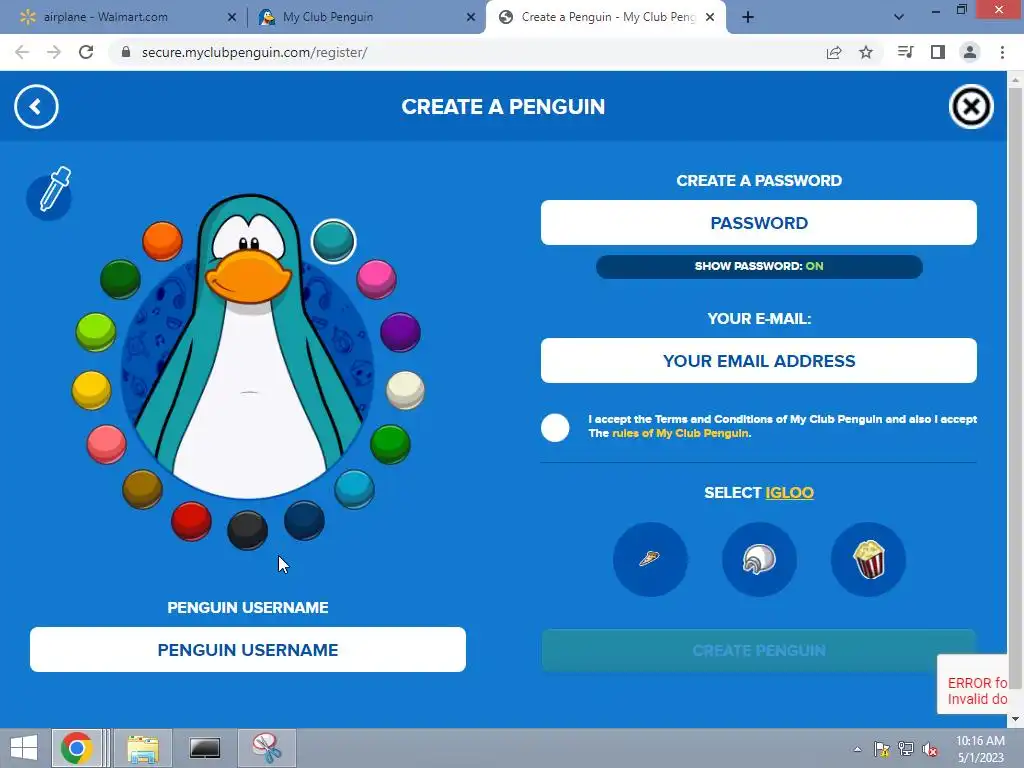
Task: Accept the Terms and Conditions radio button
Action: [555, 428]
